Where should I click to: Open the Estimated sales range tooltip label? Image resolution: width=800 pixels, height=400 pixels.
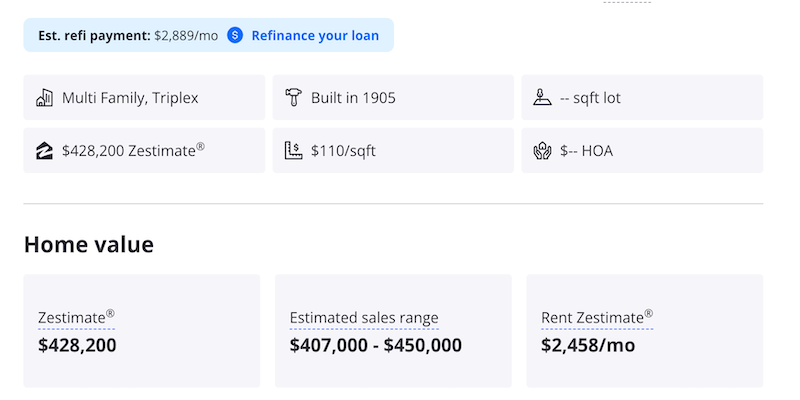(364, 318)
